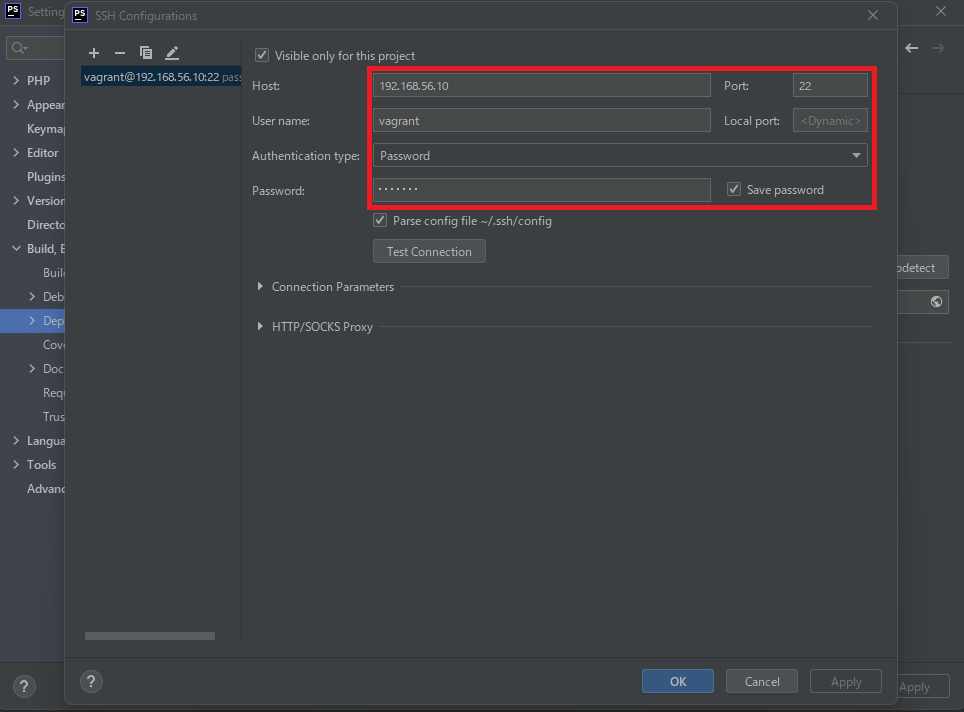Confirm the dialog with OK
This screenshot has width=964, height=712.
[x=677, y=681]
